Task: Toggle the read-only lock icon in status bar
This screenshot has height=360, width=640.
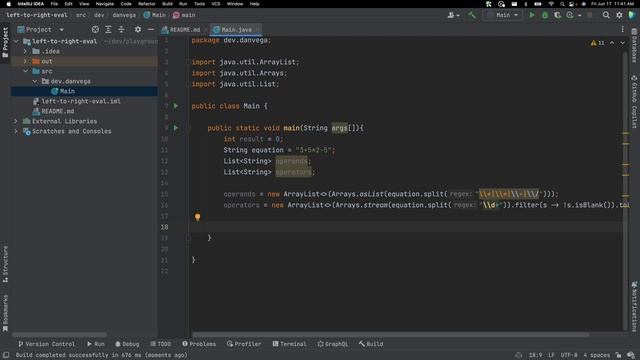Action: point(618,355)
